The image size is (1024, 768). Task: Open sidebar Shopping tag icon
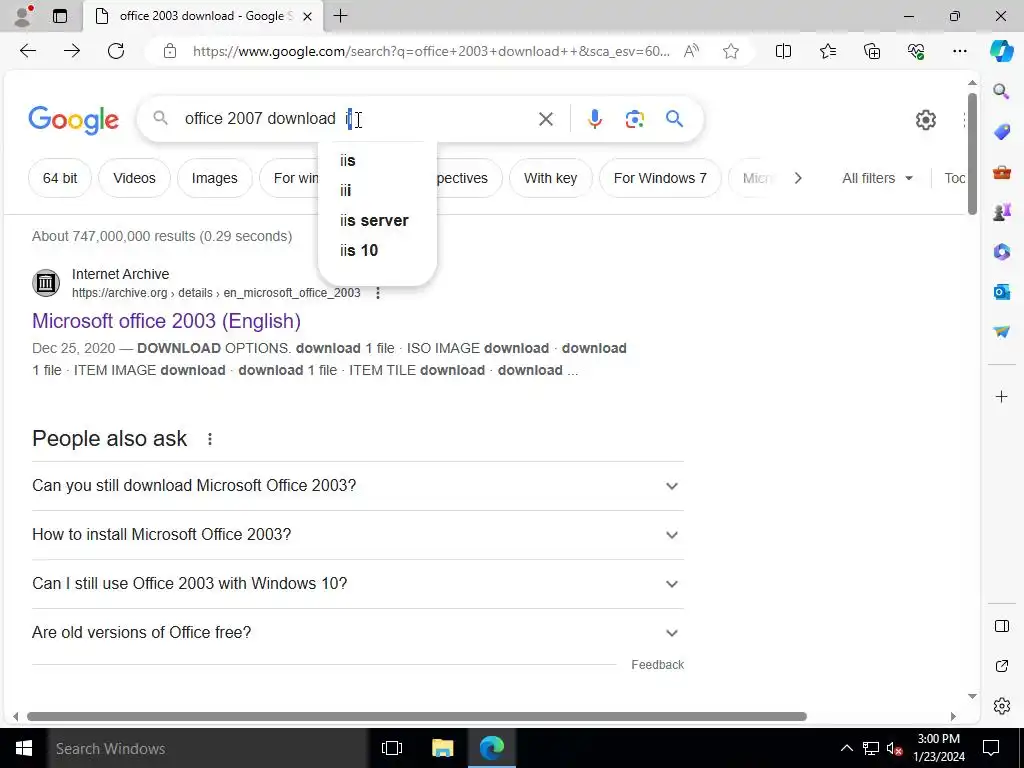coord(1001,132)
